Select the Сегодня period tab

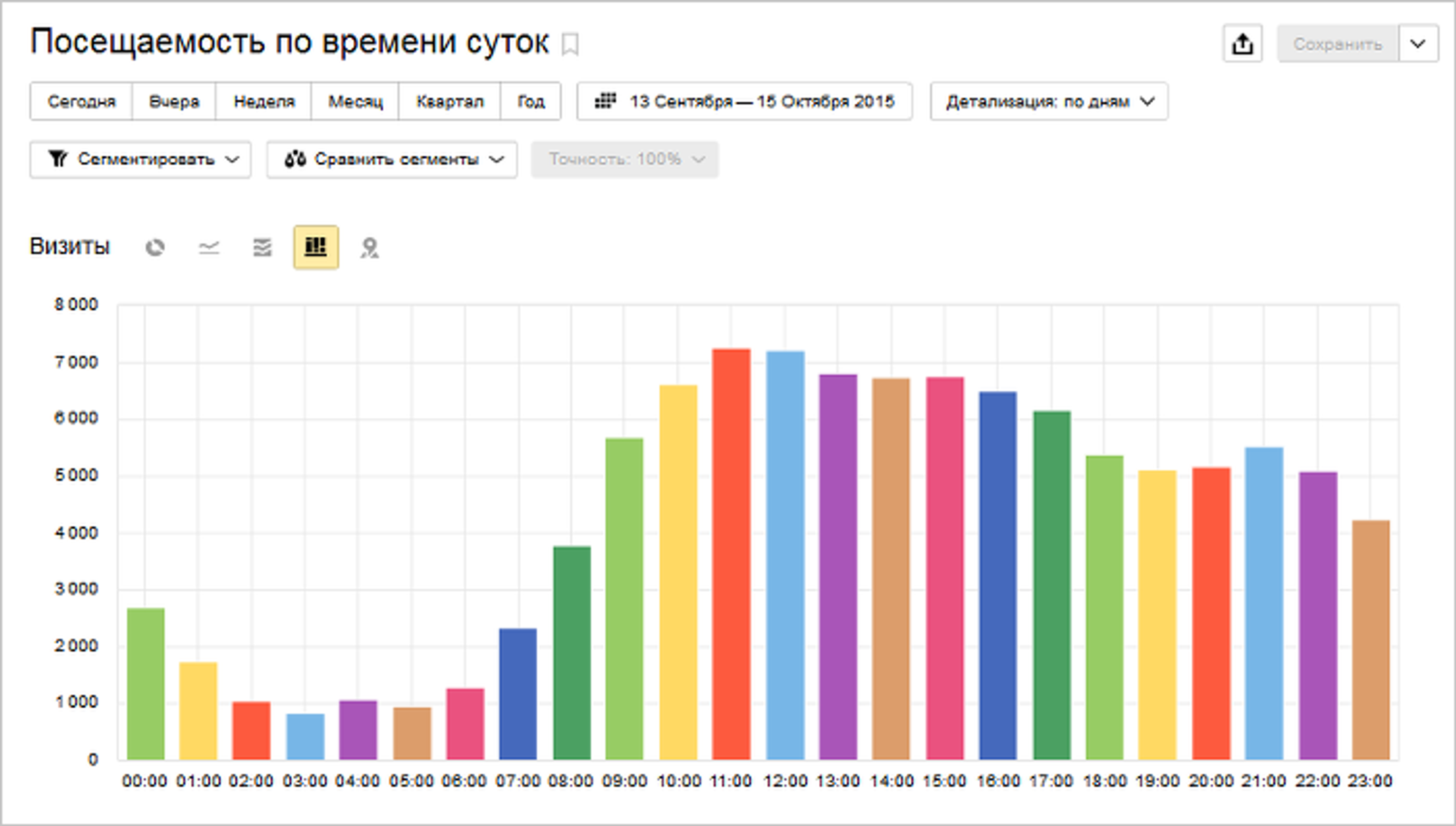coord(81,102)
